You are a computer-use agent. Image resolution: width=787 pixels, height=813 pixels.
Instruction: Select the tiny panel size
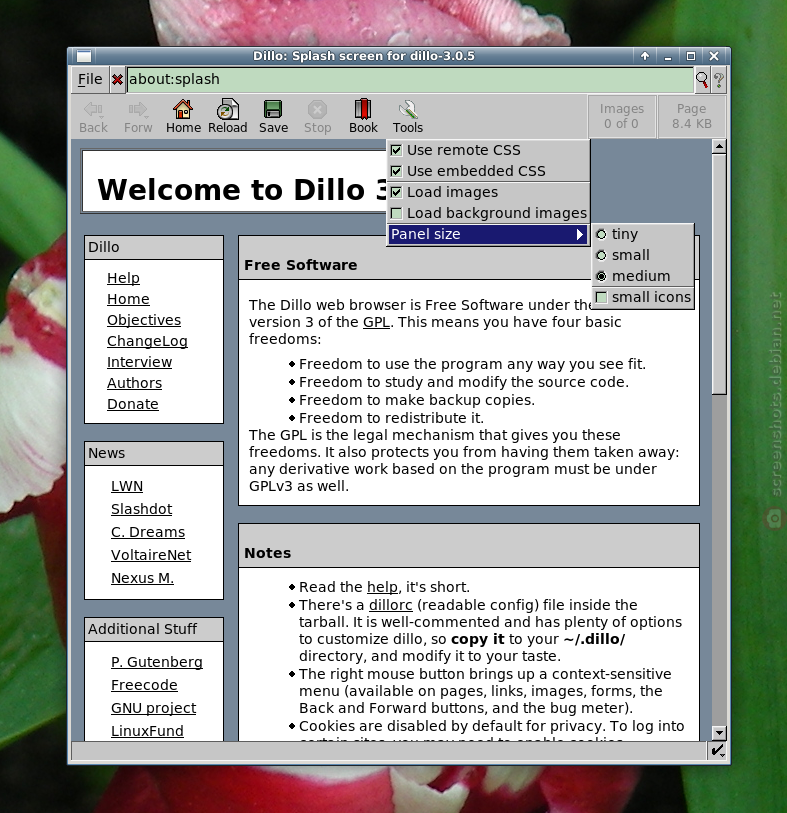tap(643, 234)
